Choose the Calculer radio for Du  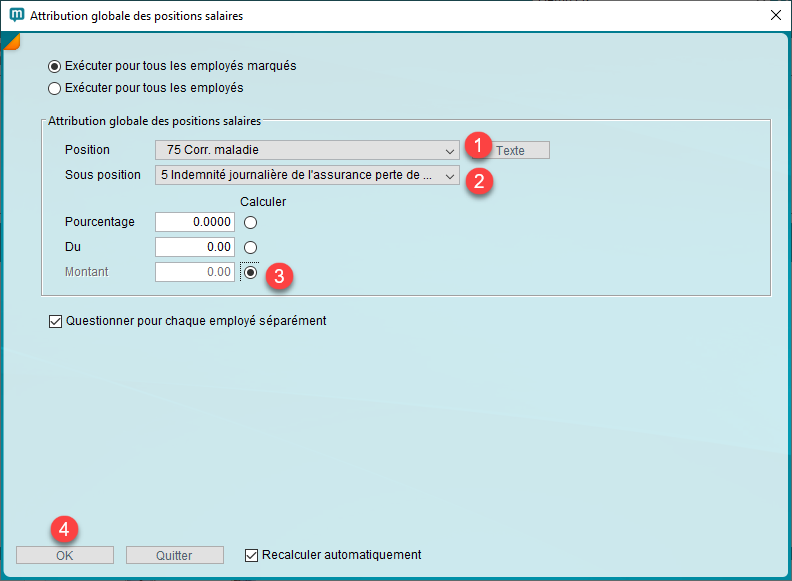point(251,247)
